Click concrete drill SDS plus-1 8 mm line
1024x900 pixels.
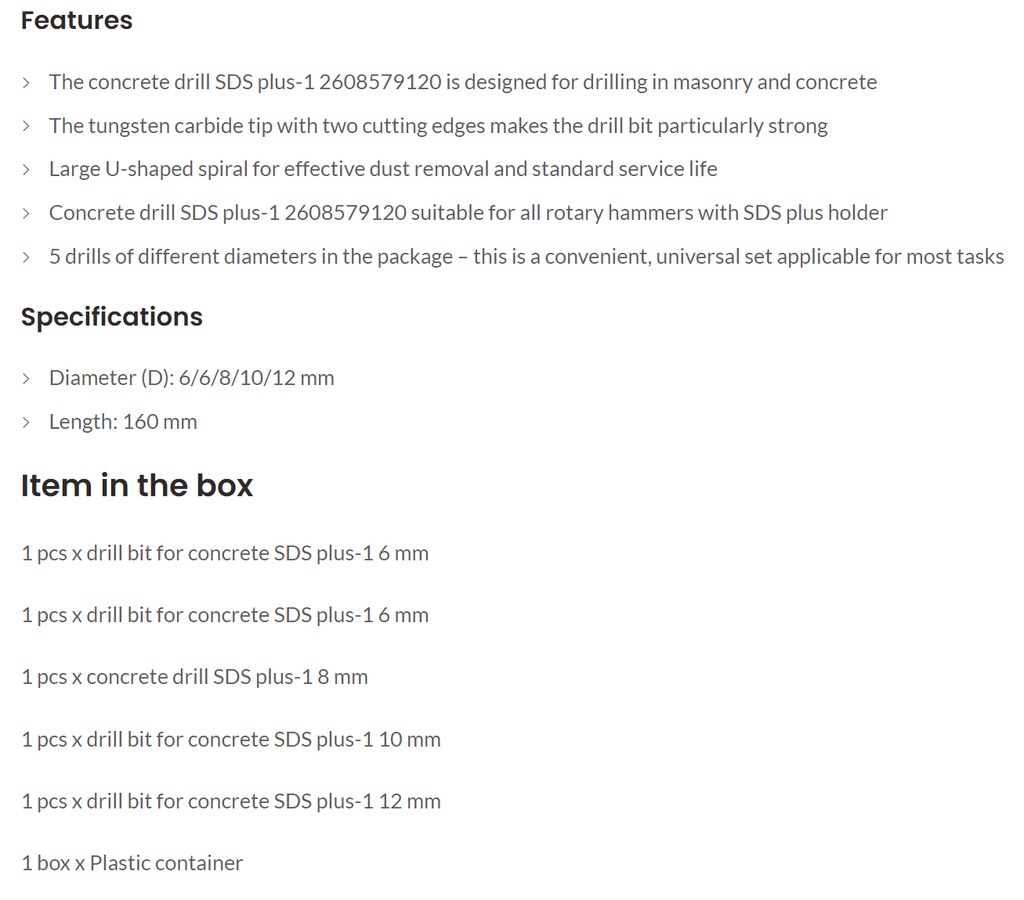[195, 677]
